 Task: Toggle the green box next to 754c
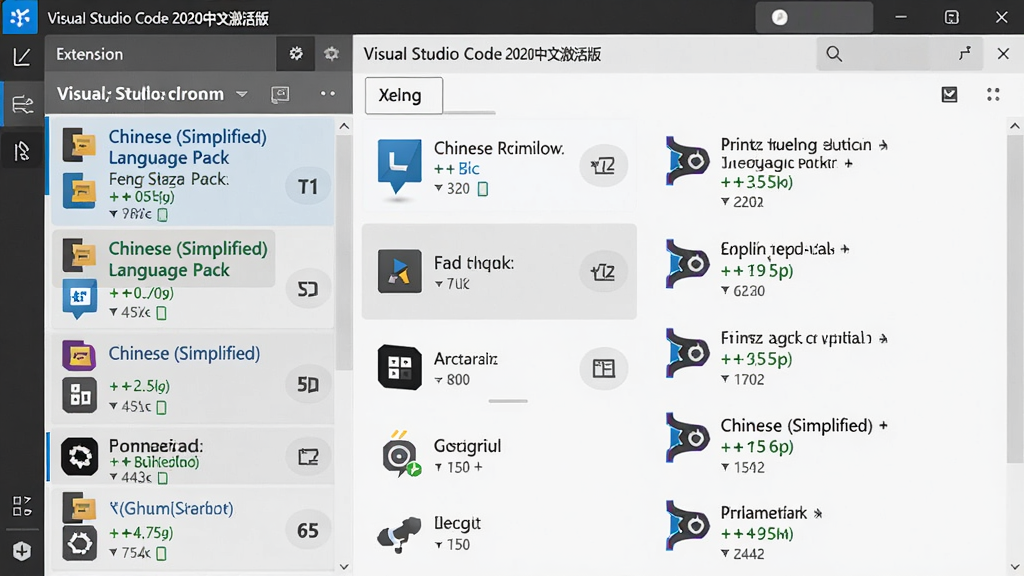click(x=161, y=554)
